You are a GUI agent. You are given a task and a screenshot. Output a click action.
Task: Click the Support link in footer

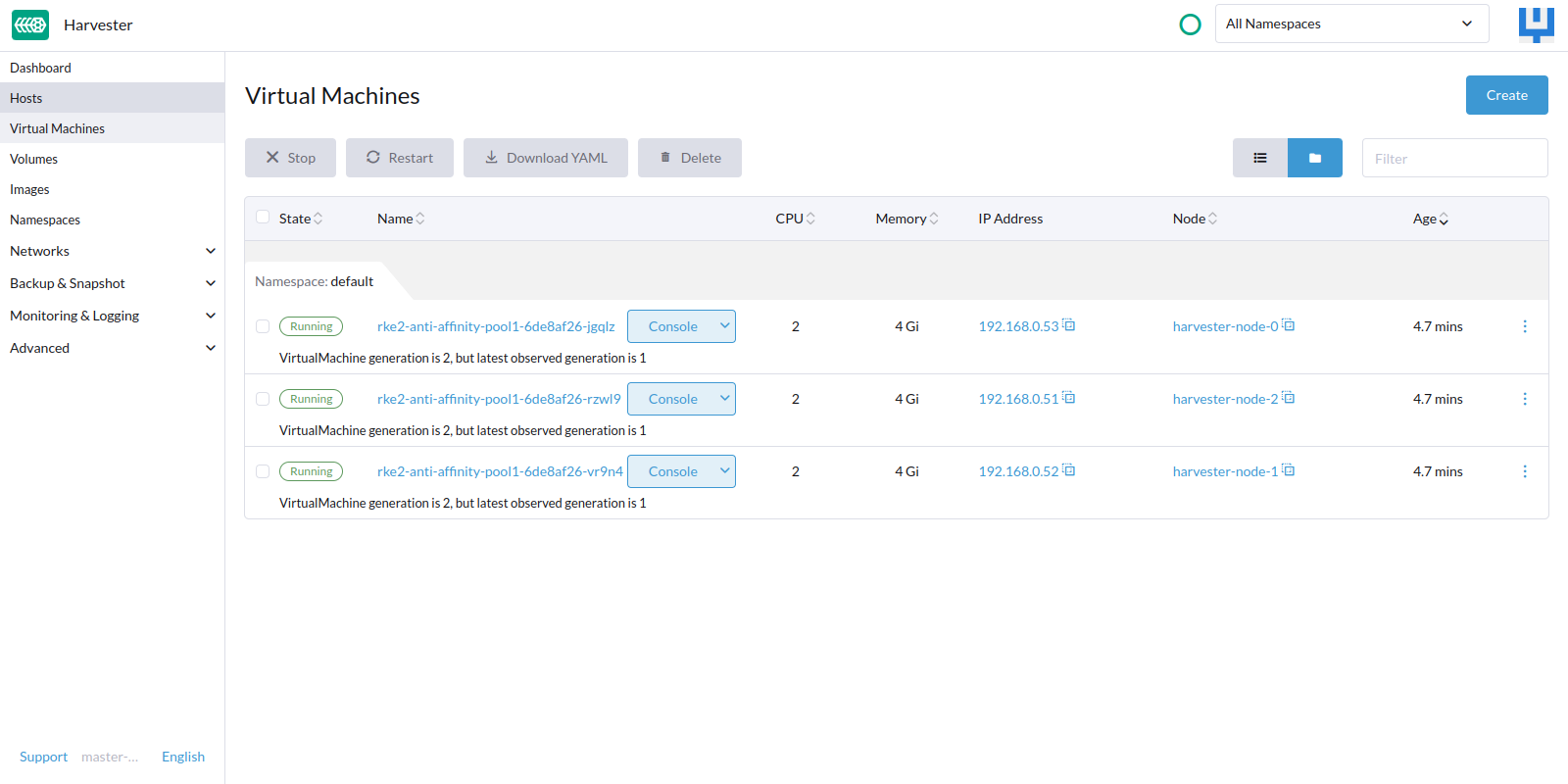43,757
